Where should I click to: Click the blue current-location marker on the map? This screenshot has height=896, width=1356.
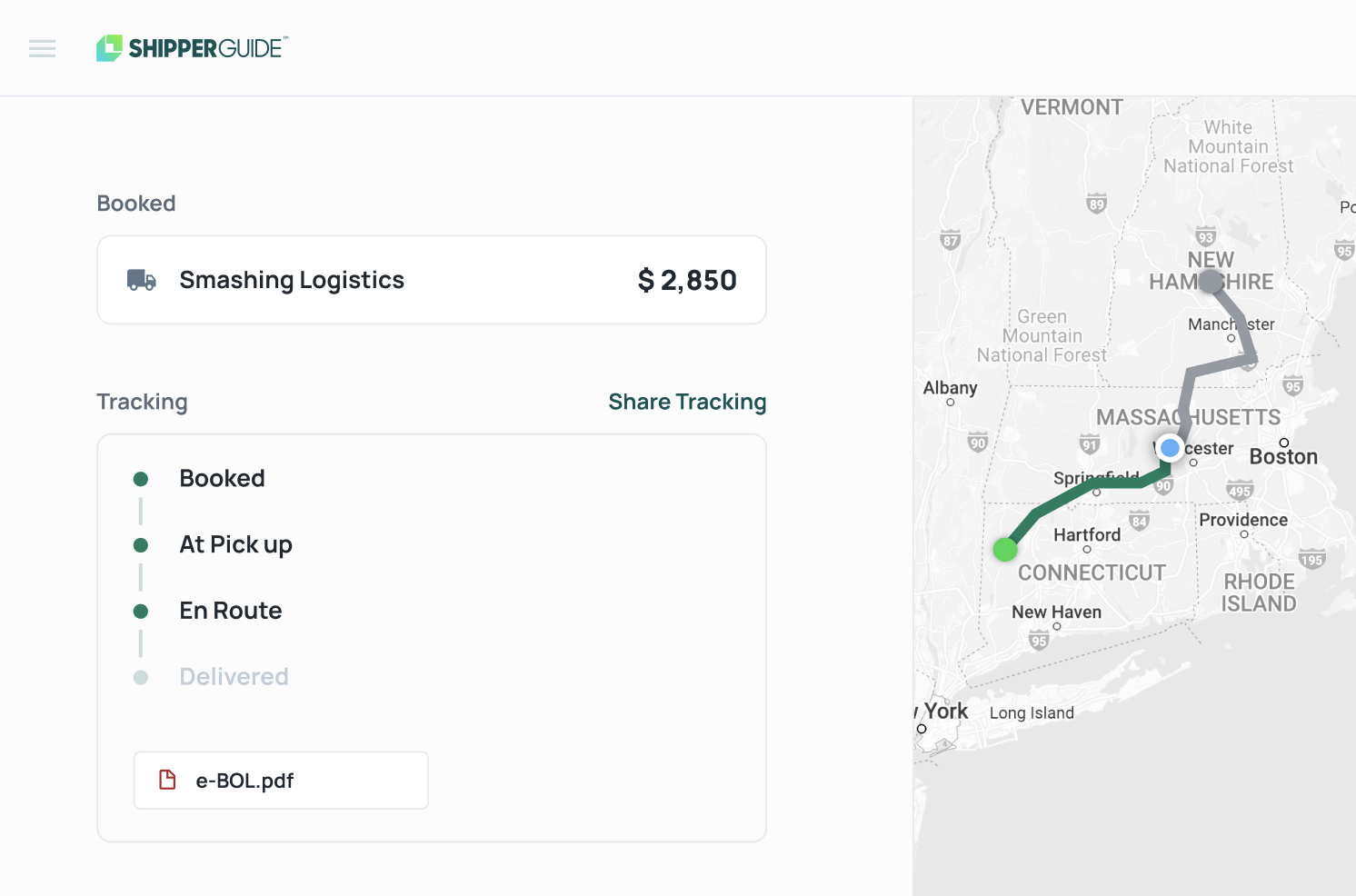1170,448
